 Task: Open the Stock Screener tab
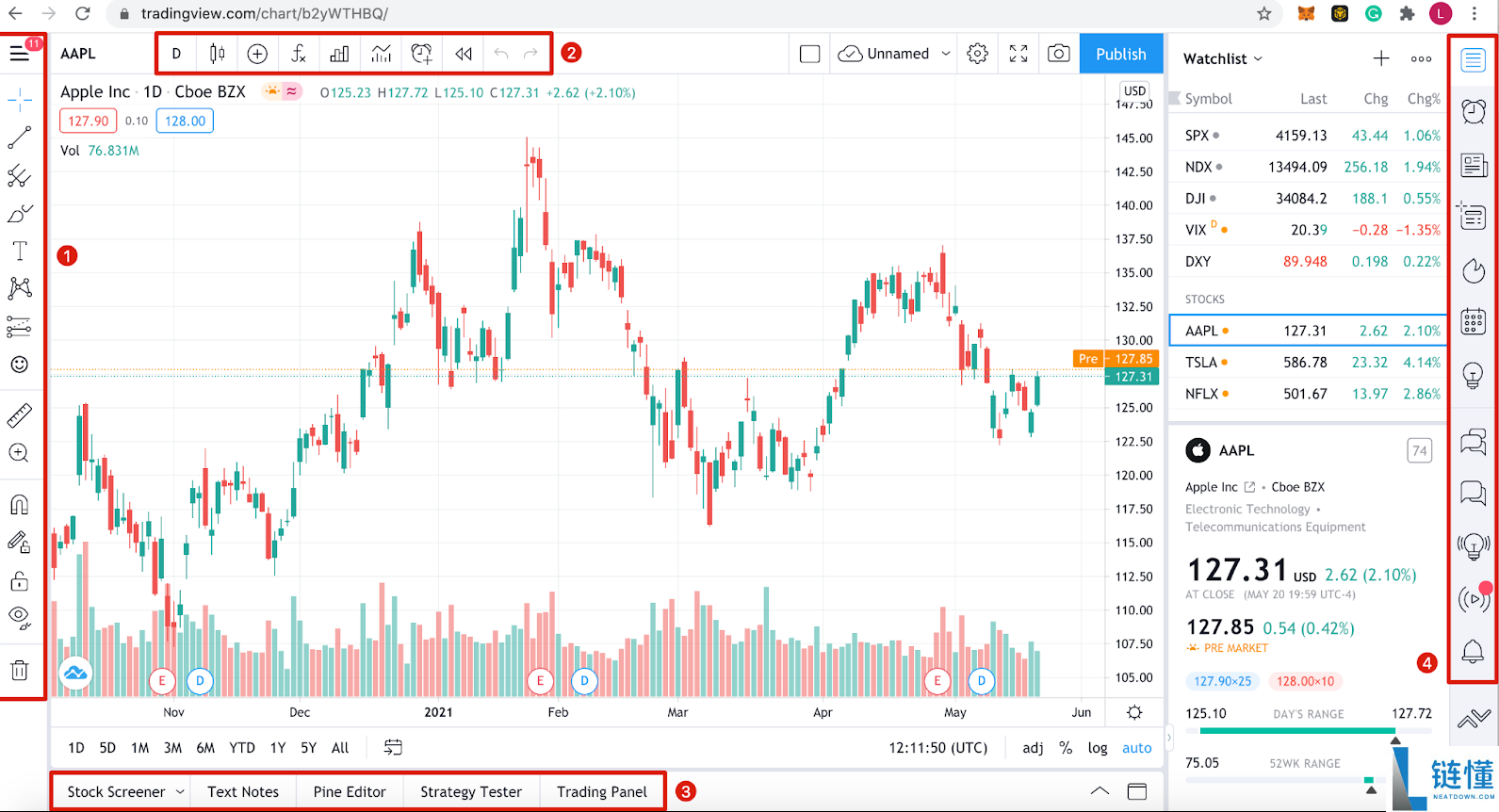tap(116, 791)
